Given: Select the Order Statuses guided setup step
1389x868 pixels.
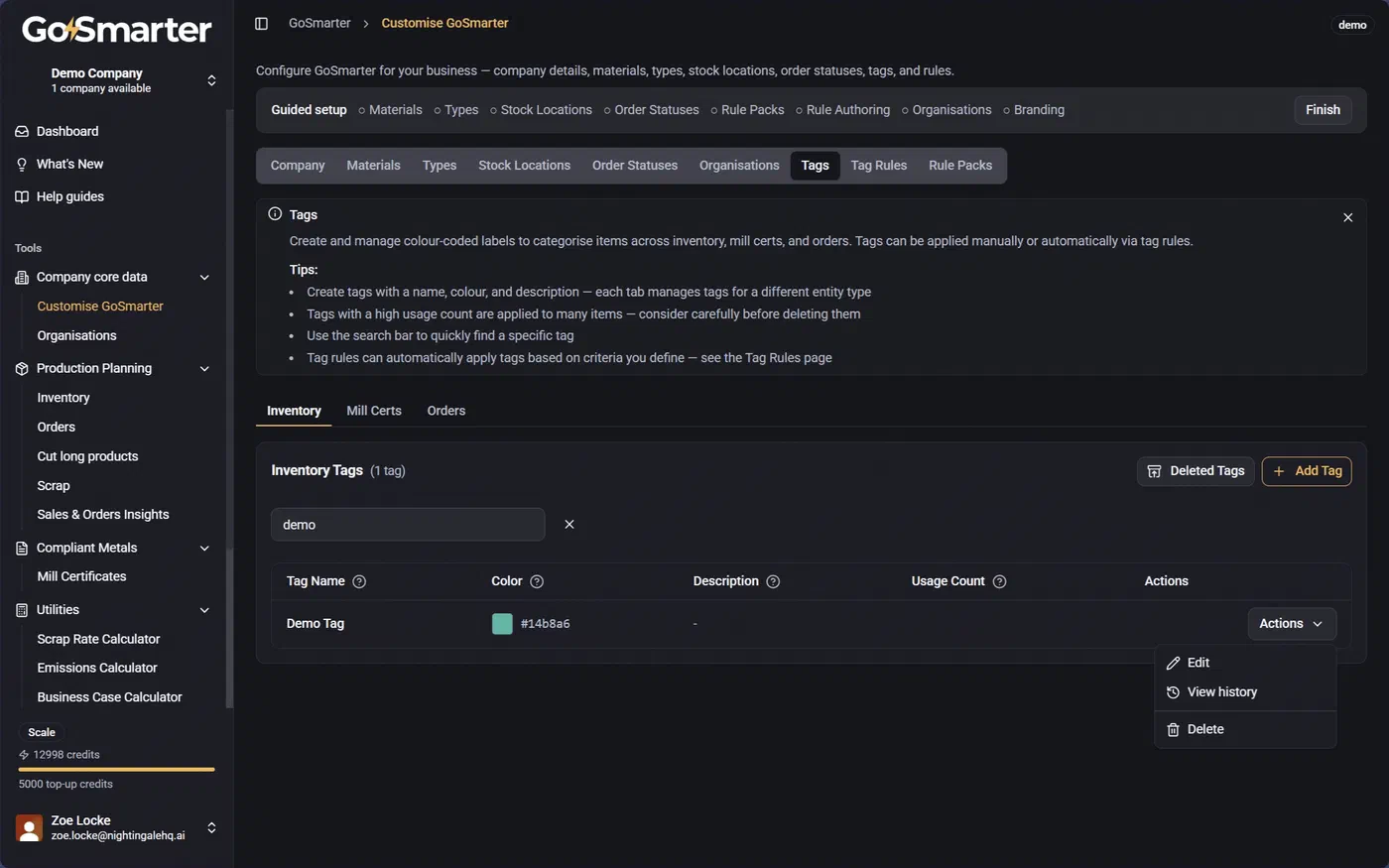Looking at the screenshot, I should point(651,110).
